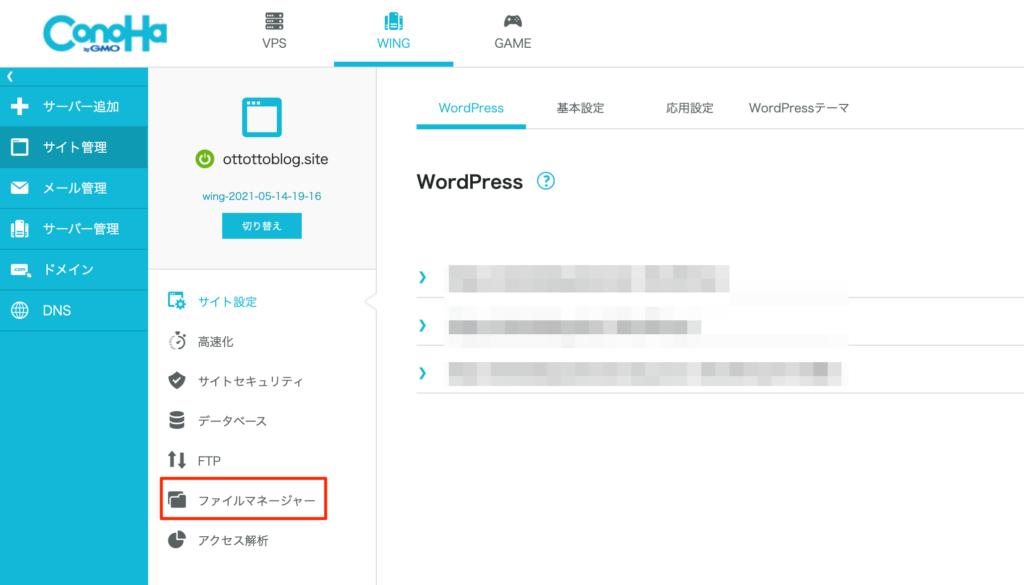
Task: Switch to the 基本設定 tab
Action: [580, 108]
